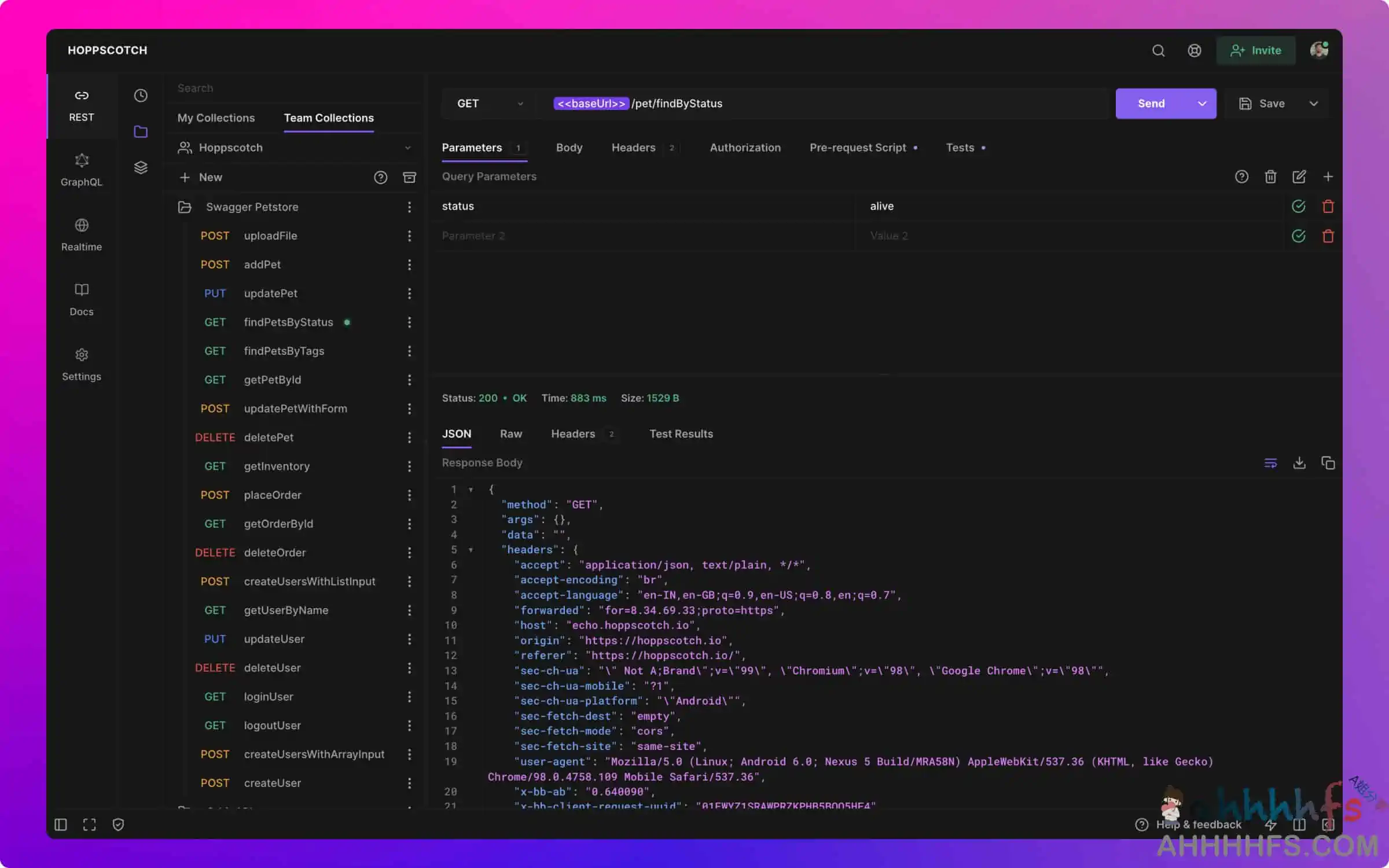Click the support lifebuoy icon in header
Screen dimensions: 1389x868
point(1194,50)
